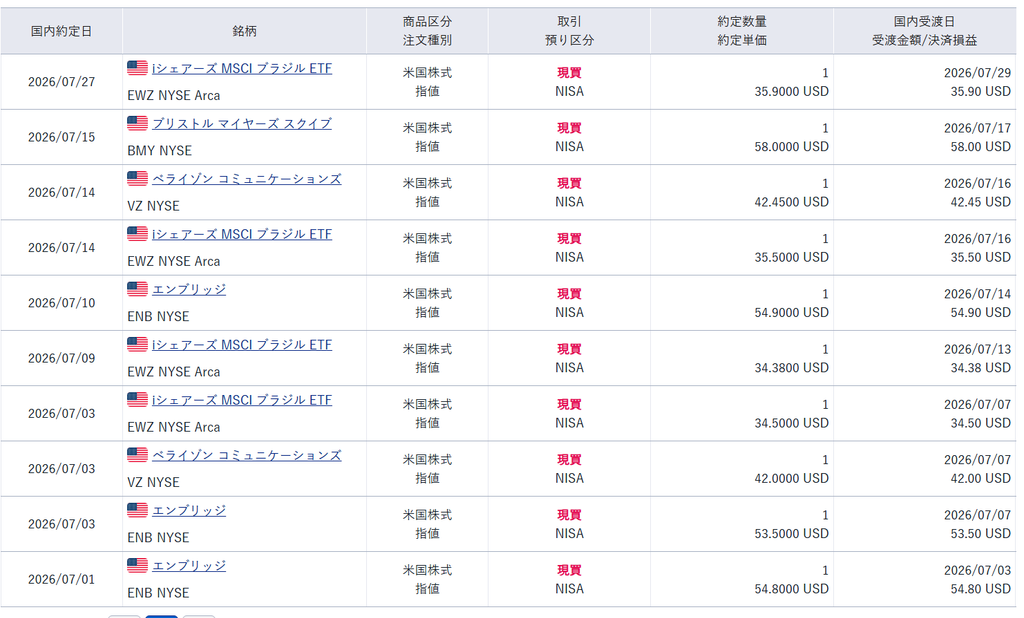
Task: Click the 商品区分 注文種別 column header
Action: point(427,31)
